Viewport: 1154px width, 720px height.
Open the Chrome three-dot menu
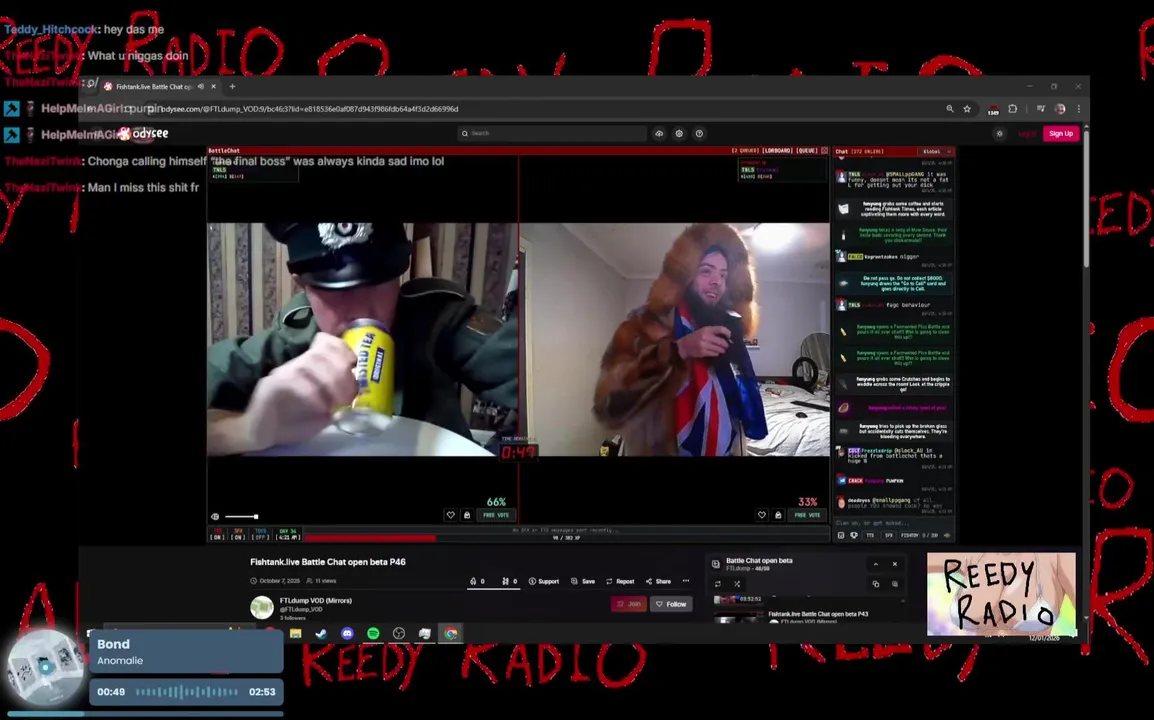[1079, 109]
